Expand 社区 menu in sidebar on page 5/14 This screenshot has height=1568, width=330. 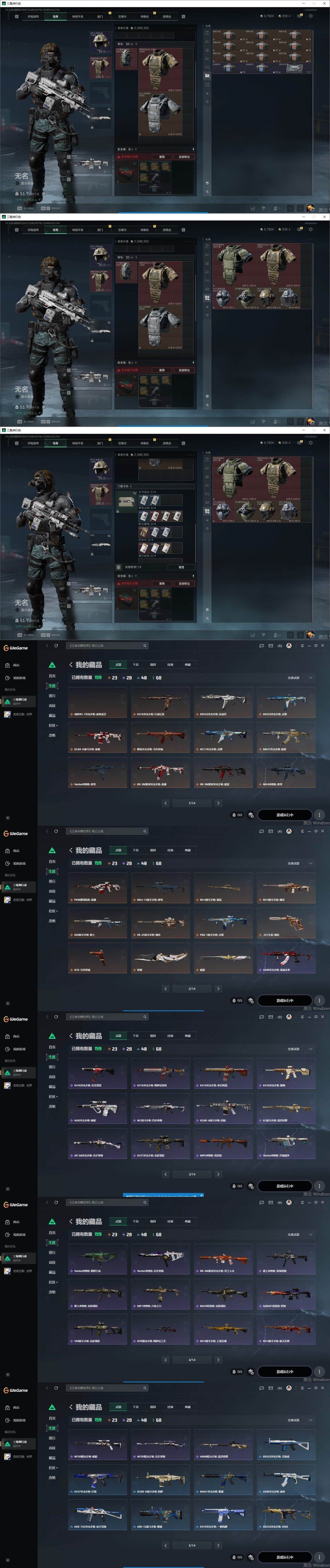[53, 1468]
